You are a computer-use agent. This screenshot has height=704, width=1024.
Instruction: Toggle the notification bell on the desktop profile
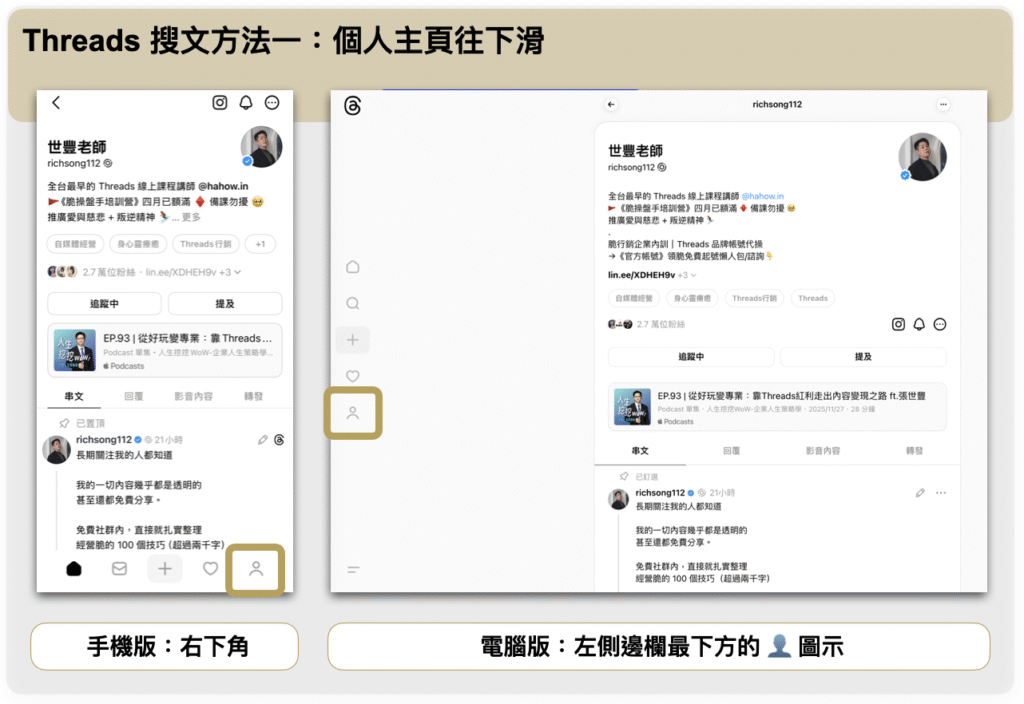pyautogui.click(x=919, y=324)
